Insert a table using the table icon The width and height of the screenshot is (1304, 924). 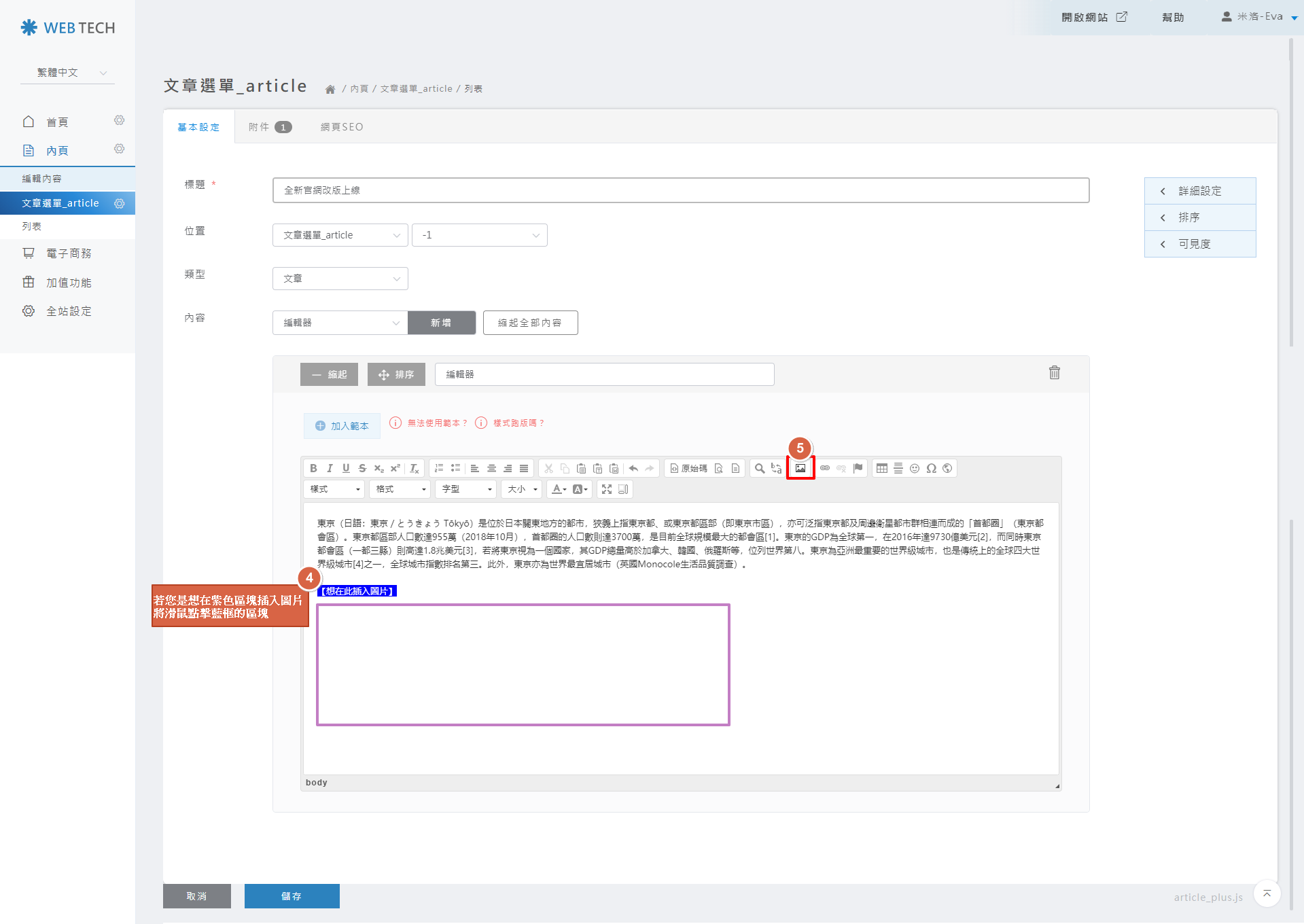point(882,468)
